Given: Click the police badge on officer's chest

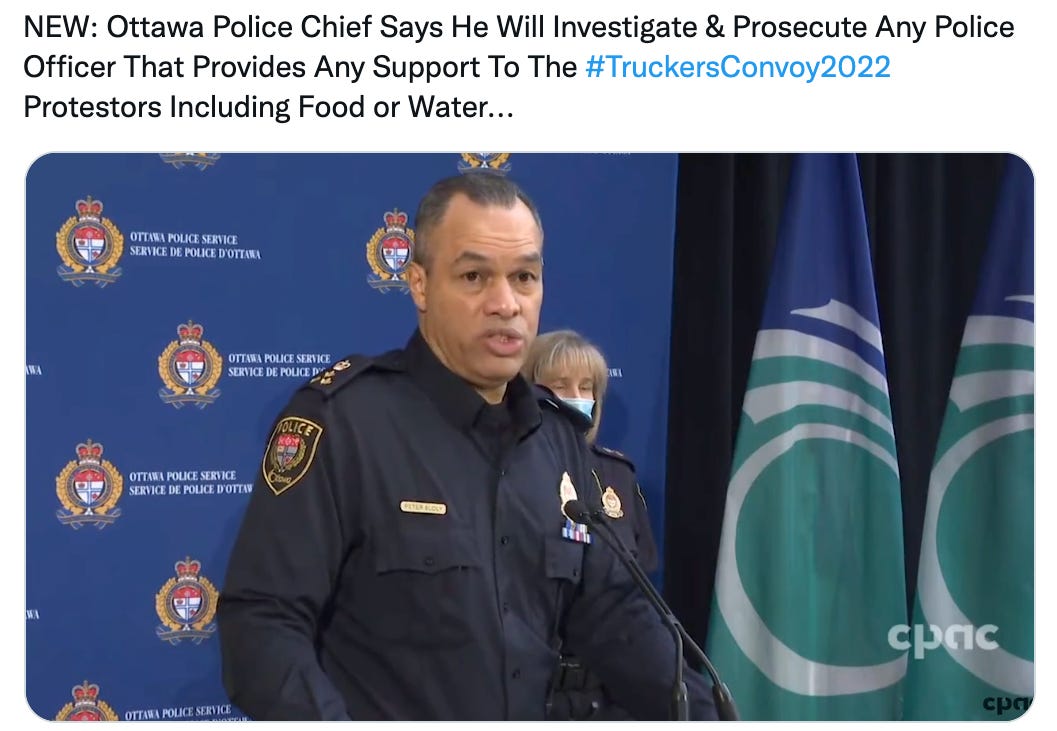Looking at the screenshot, I should [568, 488].
